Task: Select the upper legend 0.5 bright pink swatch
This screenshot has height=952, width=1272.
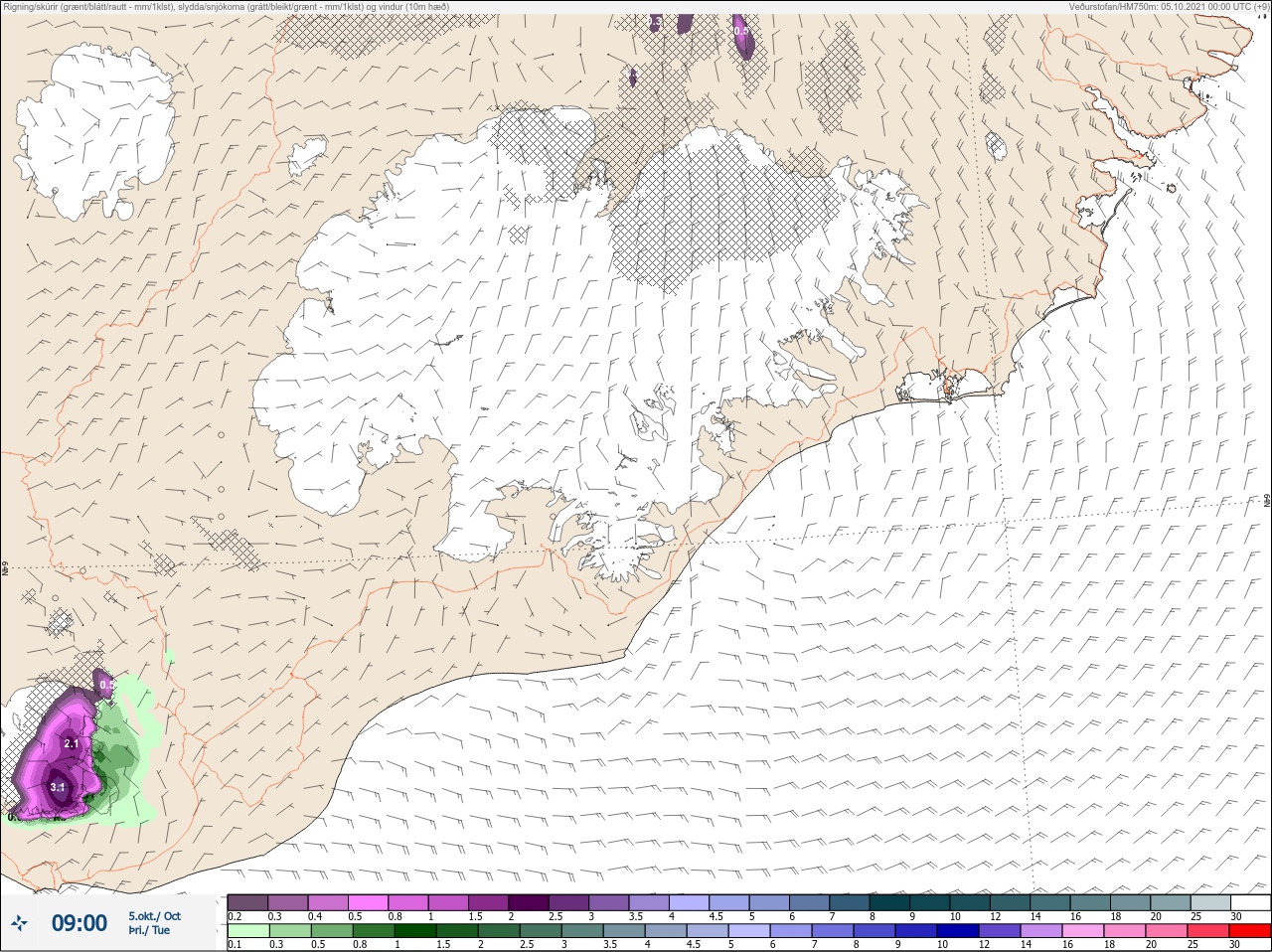Action: coord(369,902)
